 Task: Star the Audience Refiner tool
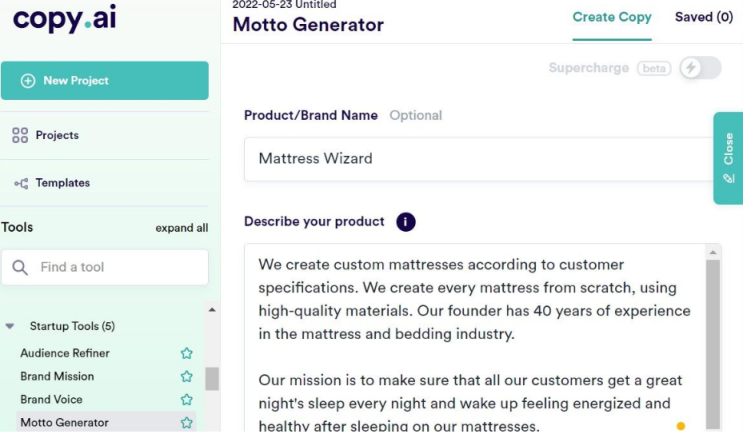coord(186,353)
